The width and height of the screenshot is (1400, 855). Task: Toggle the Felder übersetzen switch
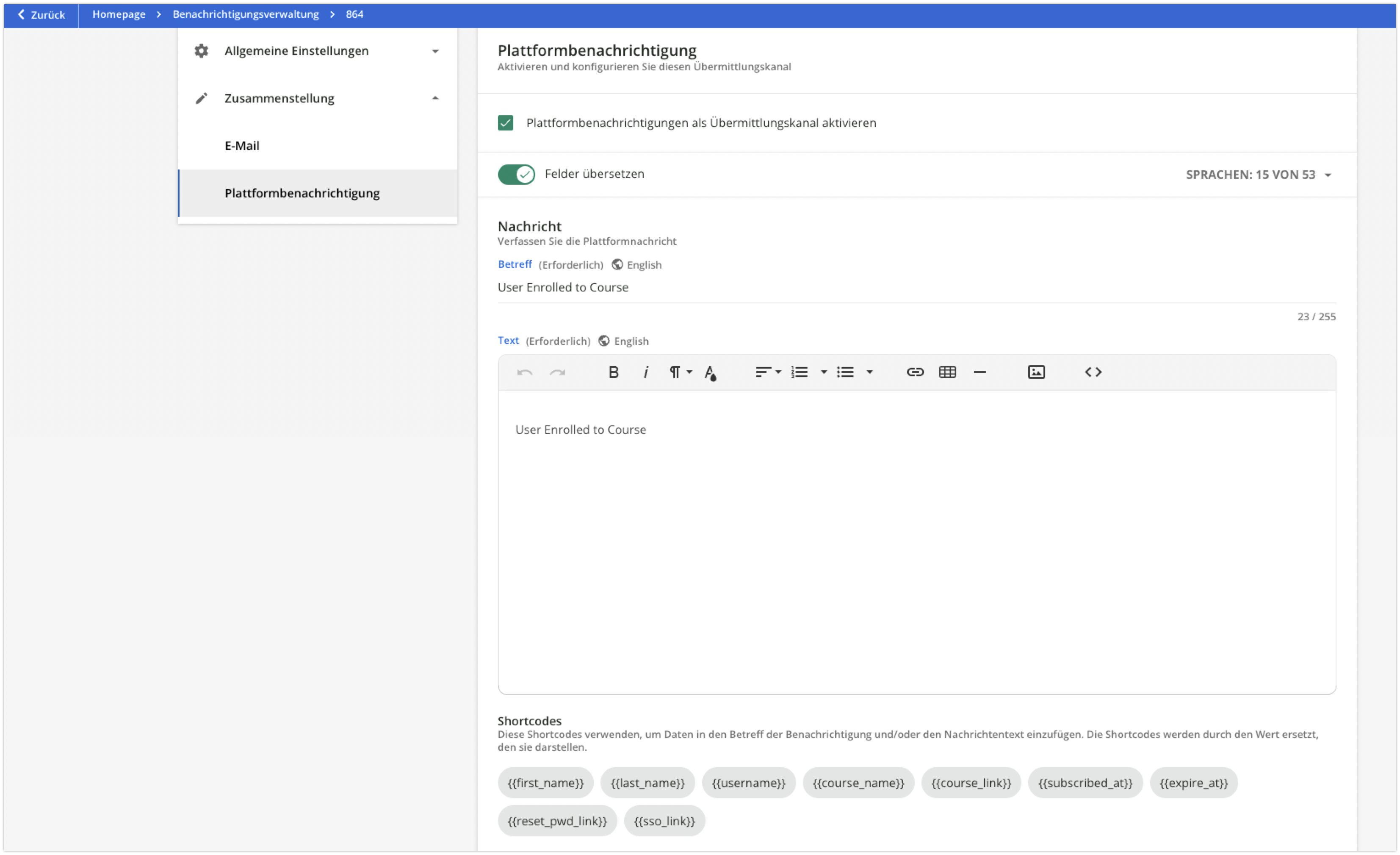[x=516, y=174]
